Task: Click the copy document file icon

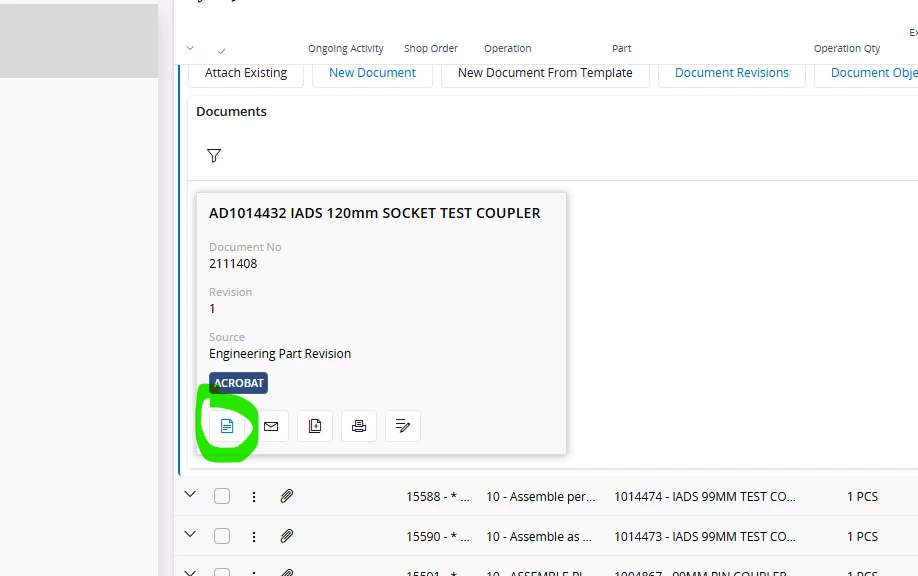Action: click(315, 426)
